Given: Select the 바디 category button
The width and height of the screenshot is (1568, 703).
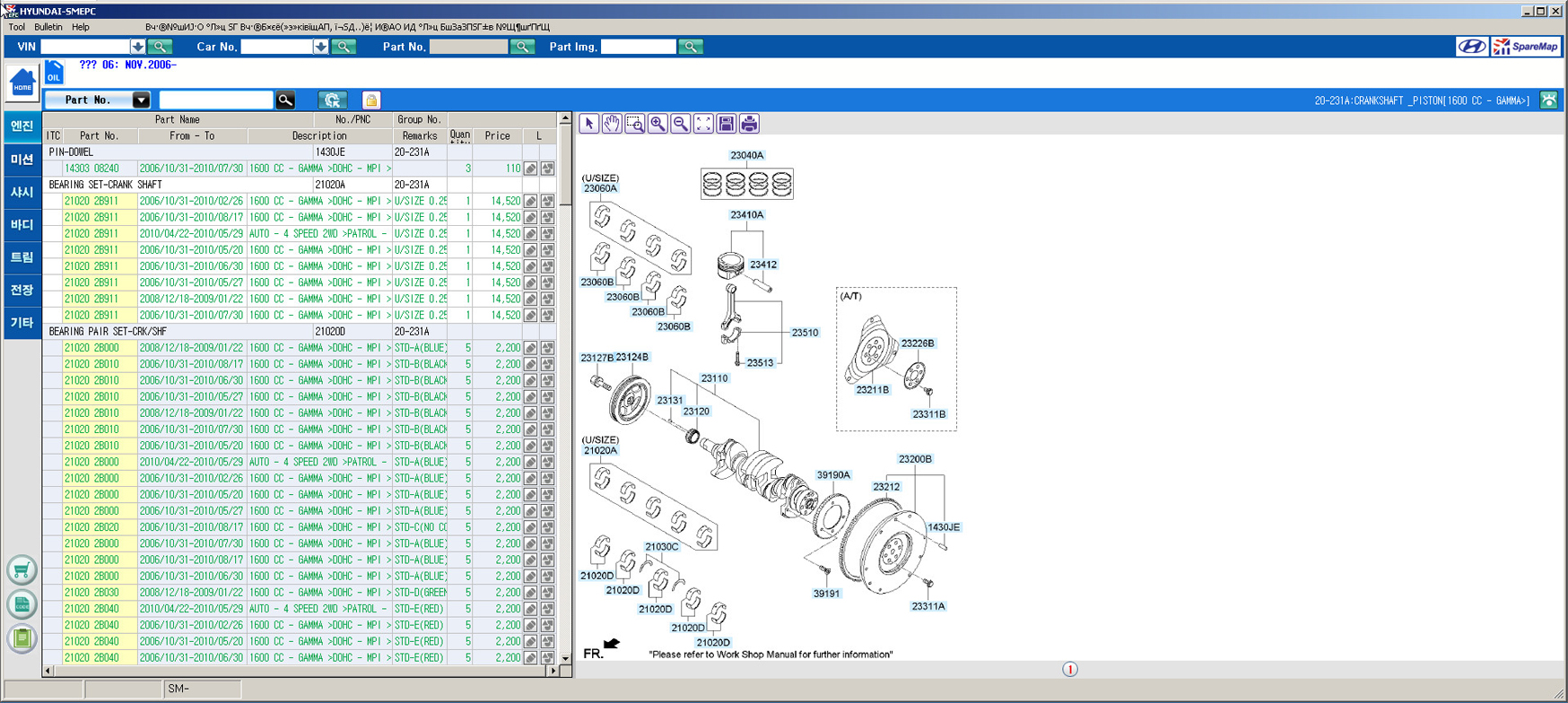Looking at the screenshot, I should pos(22,224).
